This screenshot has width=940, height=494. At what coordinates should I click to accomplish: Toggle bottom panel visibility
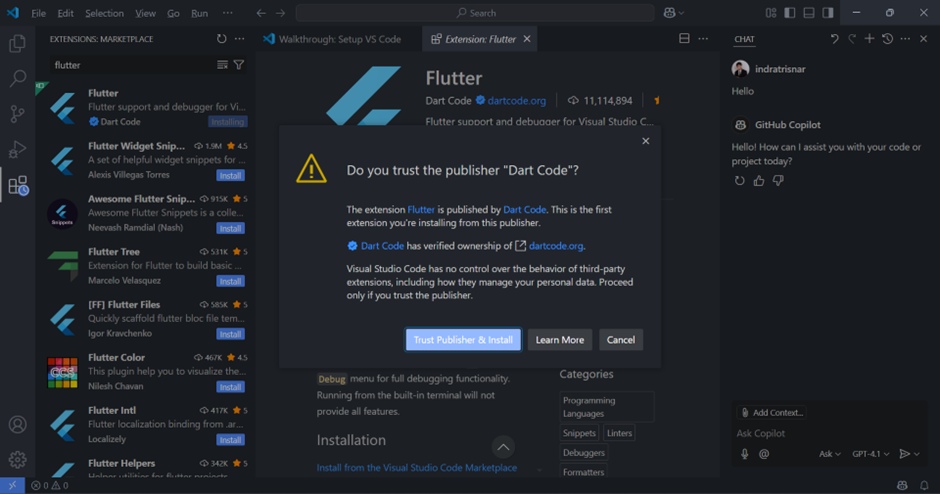point(809,13)
